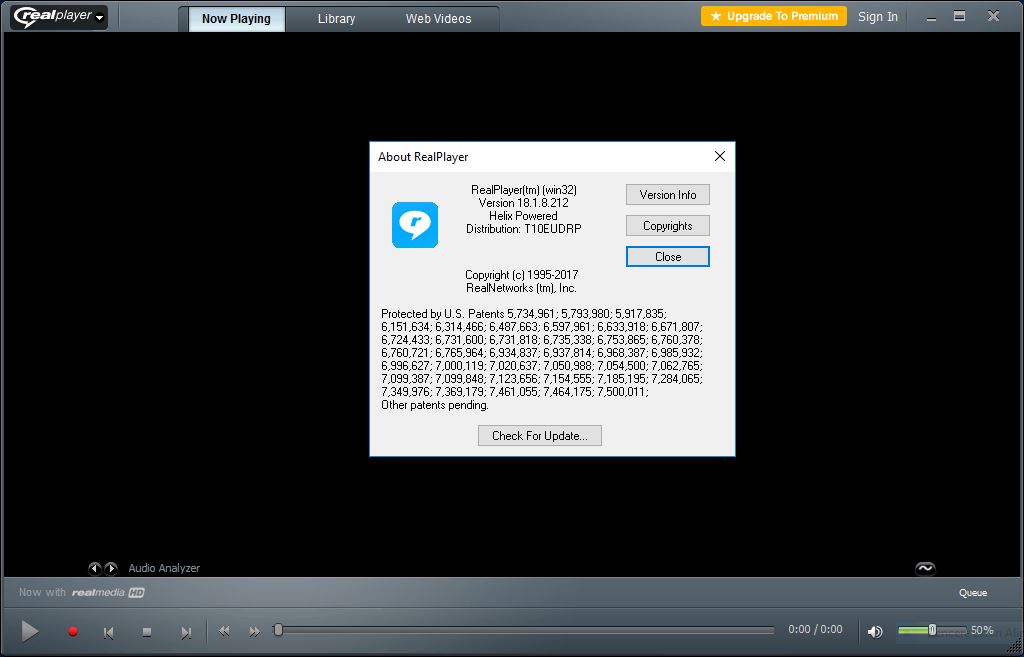Maximize the RealPlayer window

click(959, 16)
